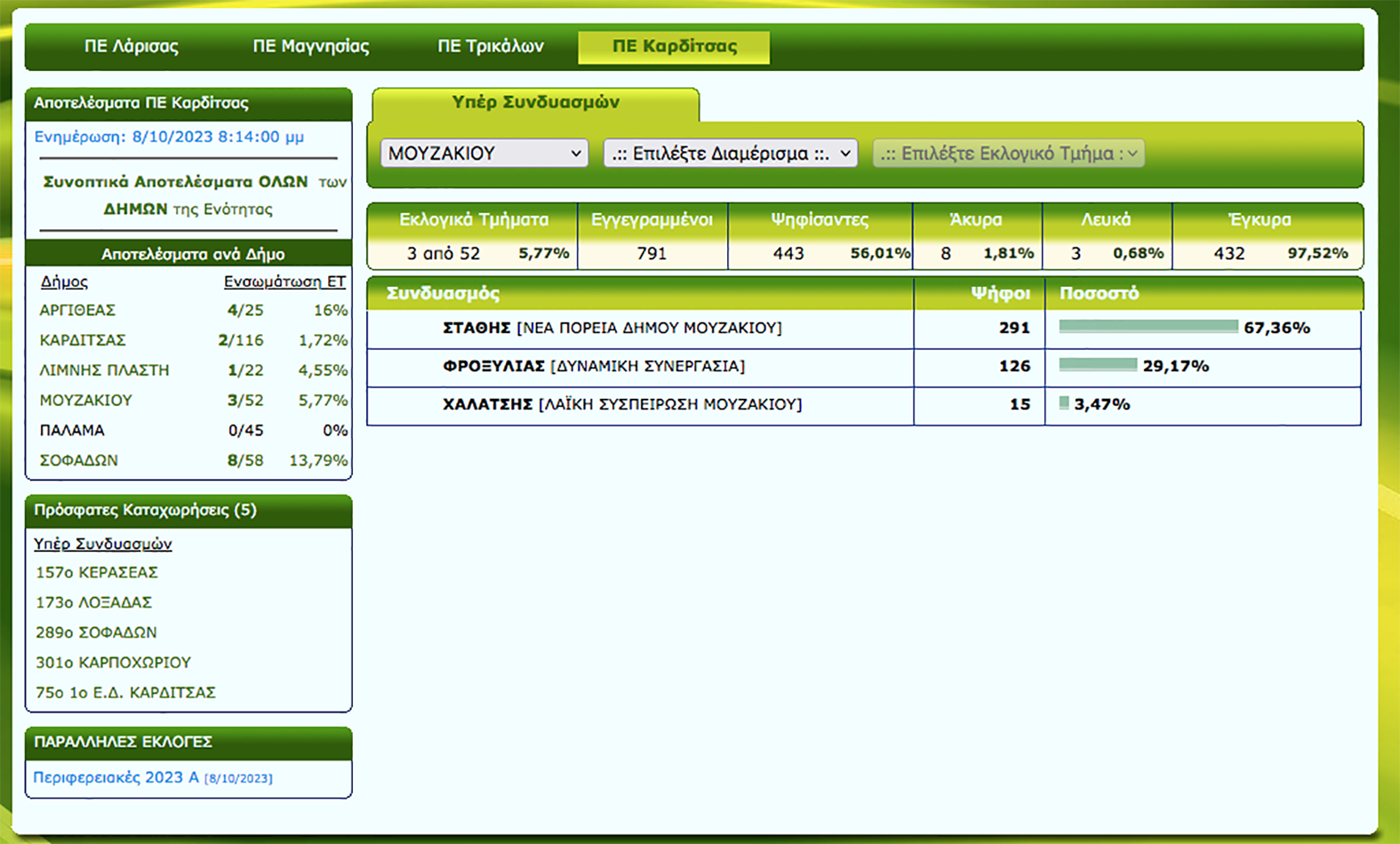
Task: Click the ΦΡΟΞΥΛΙΑΣ combination row
Action: coord(593,366)
